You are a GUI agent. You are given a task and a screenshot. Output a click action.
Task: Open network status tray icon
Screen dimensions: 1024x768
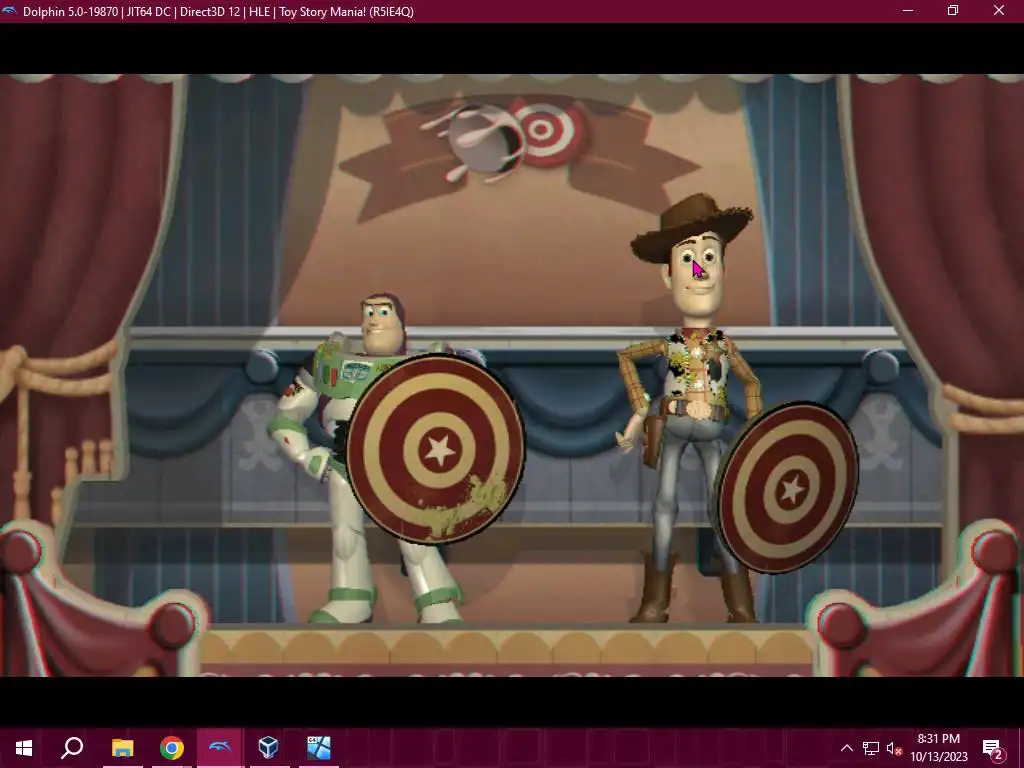click(871, 748)
